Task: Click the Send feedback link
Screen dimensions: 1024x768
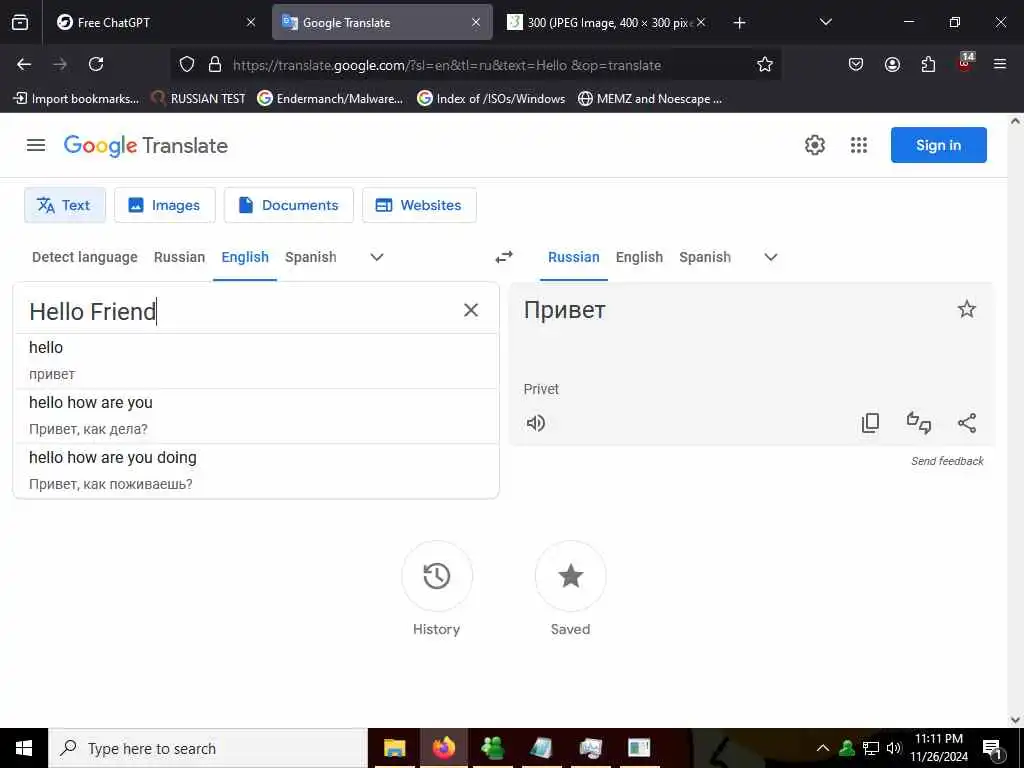Action: (x=947, y=461)
